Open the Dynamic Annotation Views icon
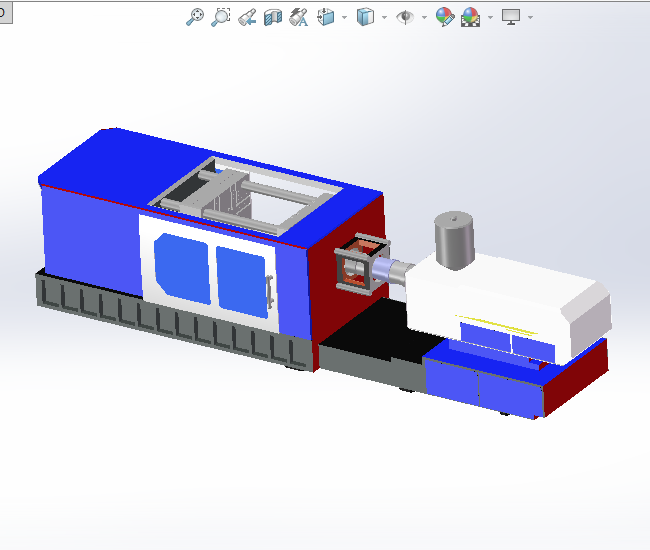The width and height of the screenshot is (650, 550). (298, 17)
